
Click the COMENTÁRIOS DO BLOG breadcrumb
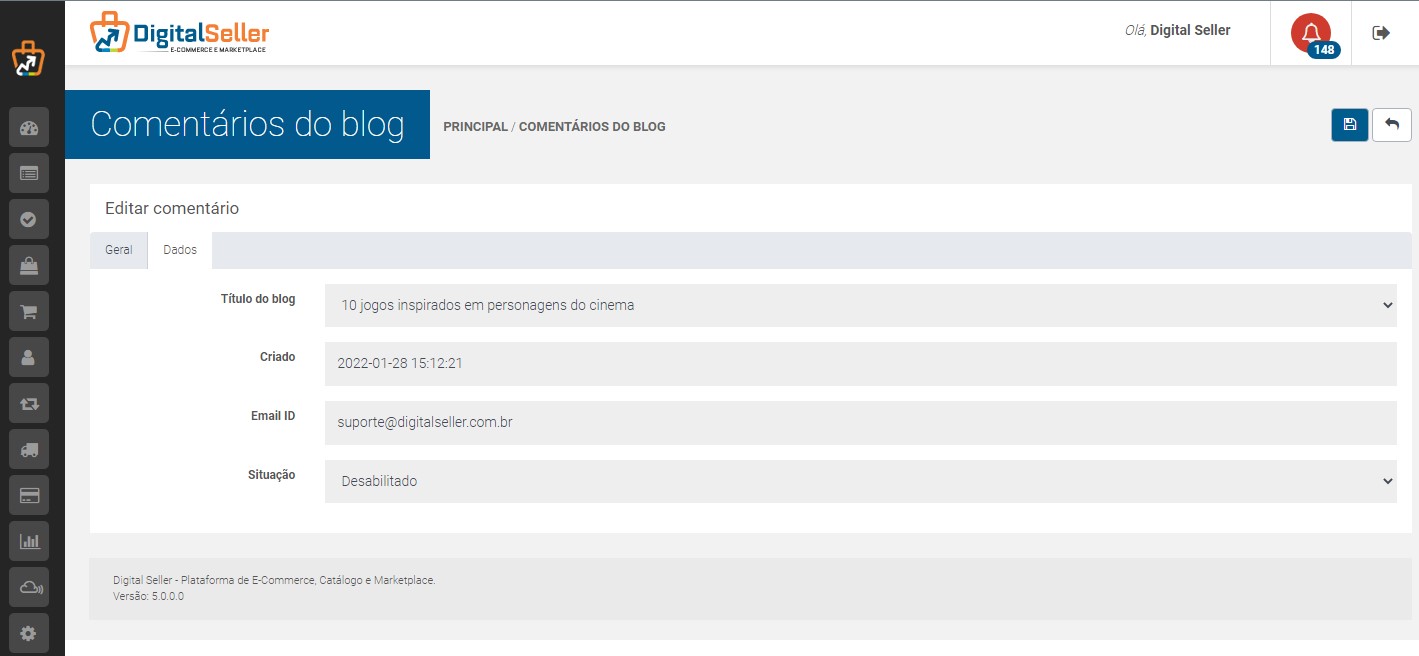[x=592, y=127]
